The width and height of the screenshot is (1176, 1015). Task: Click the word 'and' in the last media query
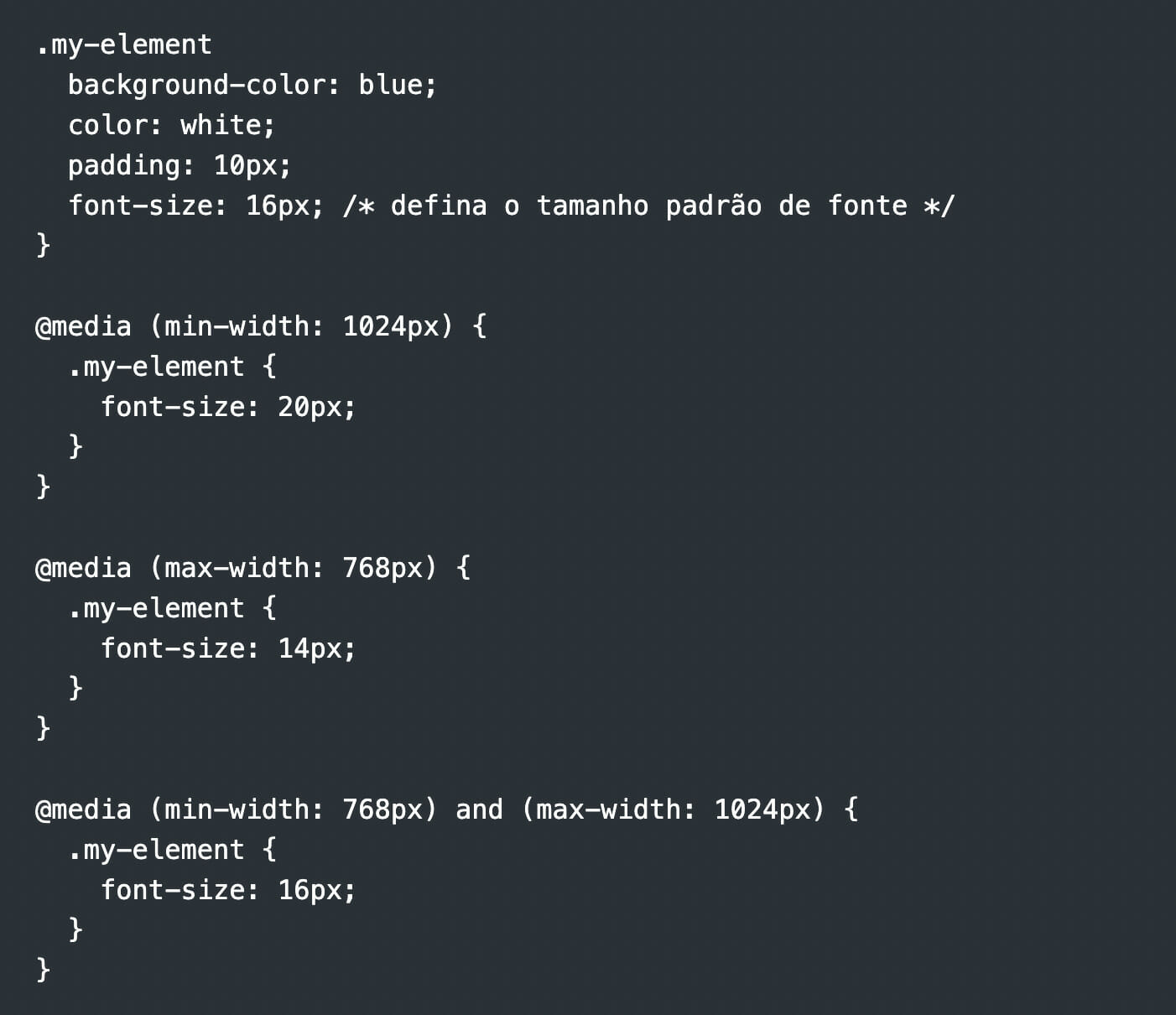[479, 809]
